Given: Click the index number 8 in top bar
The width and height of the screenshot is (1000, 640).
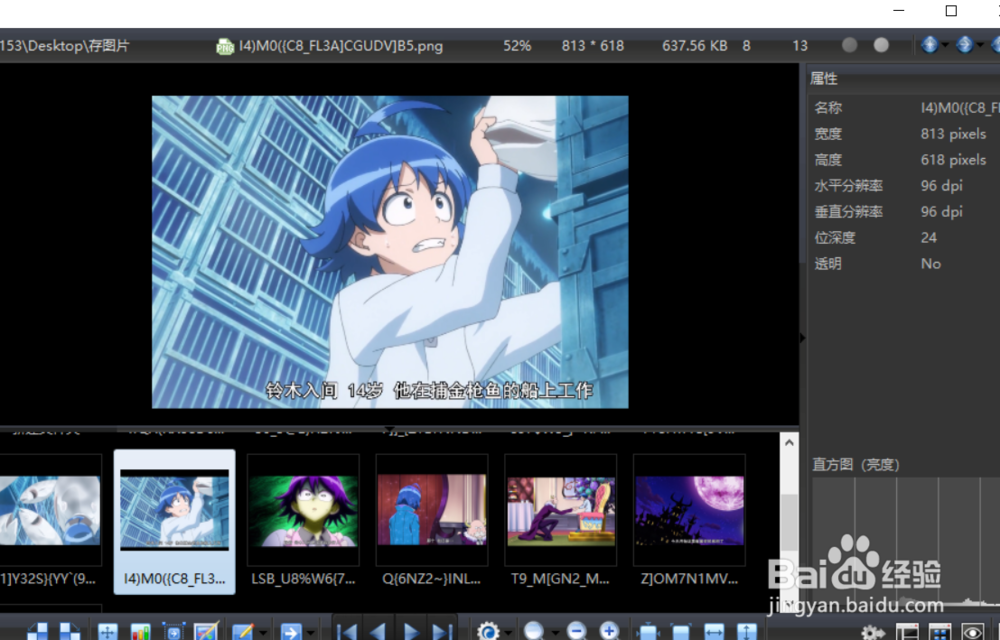Looking at the screenshot, I should 746,46.
